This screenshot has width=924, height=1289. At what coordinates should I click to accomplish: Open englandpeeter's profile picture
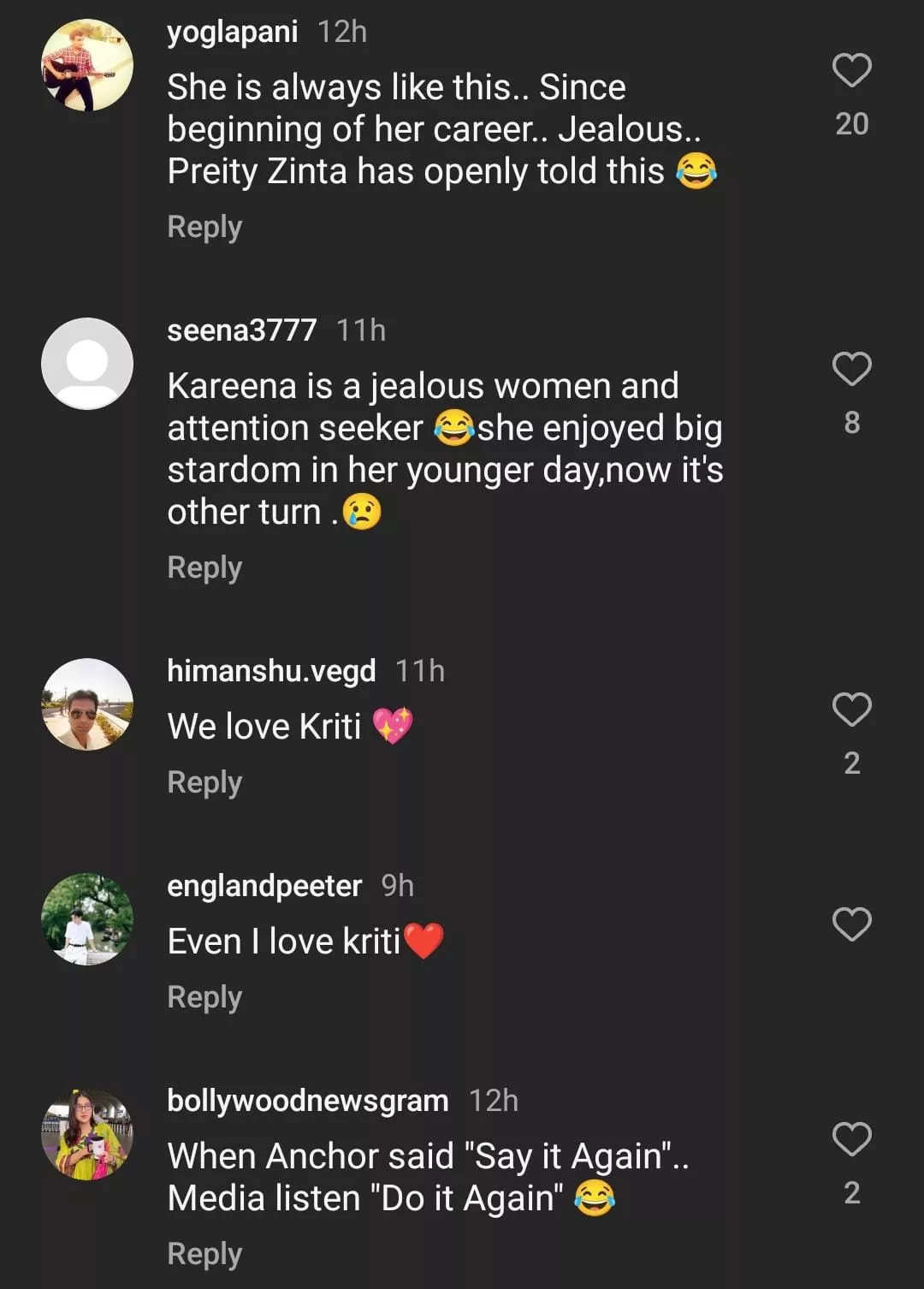(87, 919)
